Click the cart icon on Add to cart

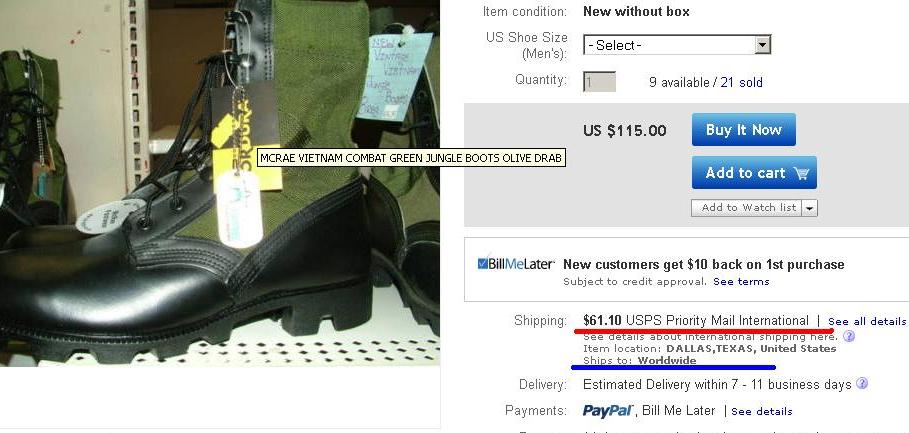pyautogui.click(x=801, y=173)
